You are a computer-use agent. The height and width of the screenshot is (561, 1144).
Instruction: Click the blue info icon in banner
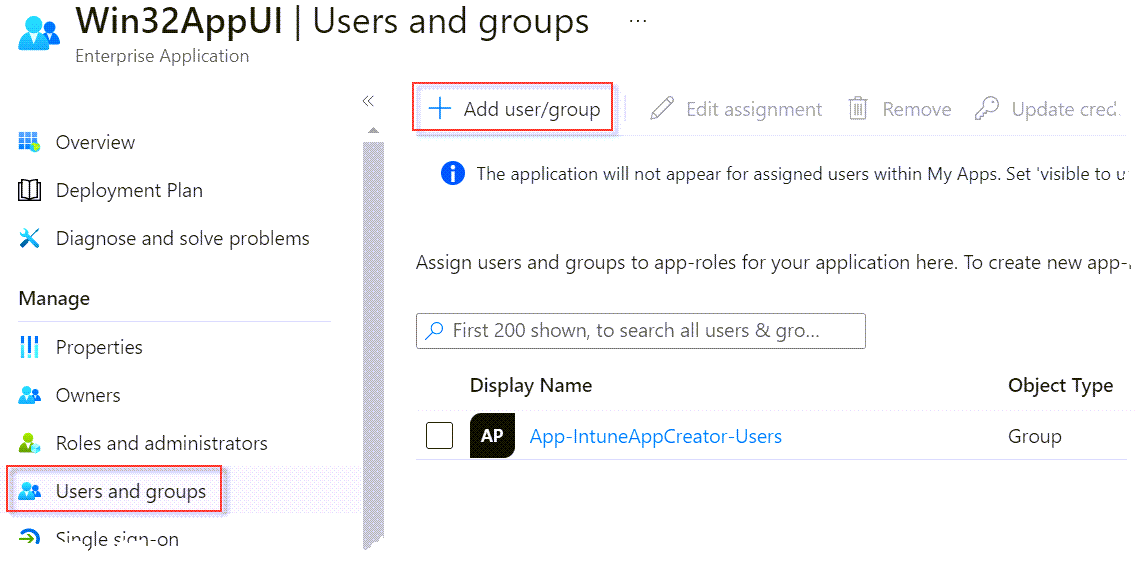452,173
